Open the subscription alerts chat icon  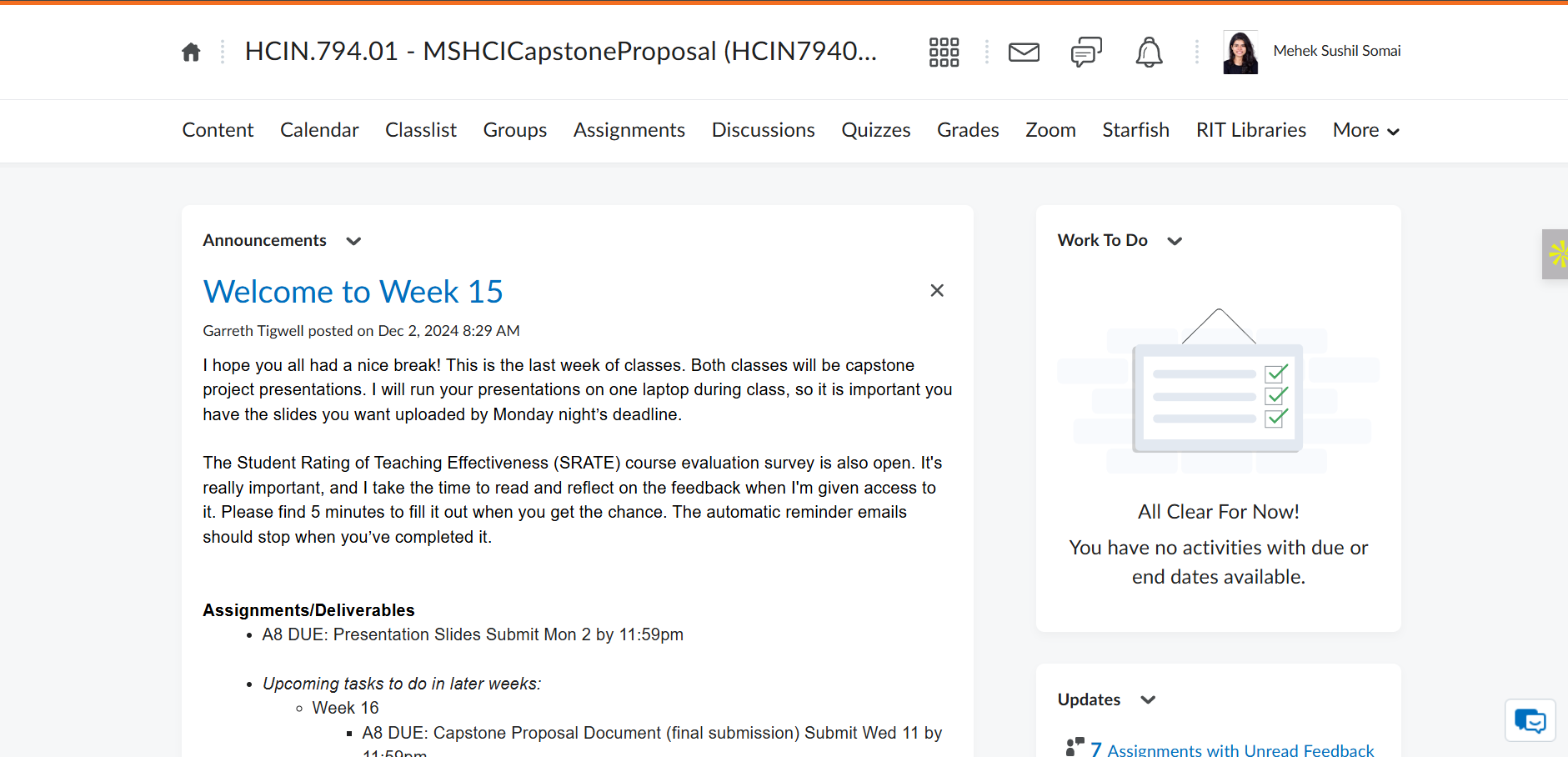[x=1086, y=52]
